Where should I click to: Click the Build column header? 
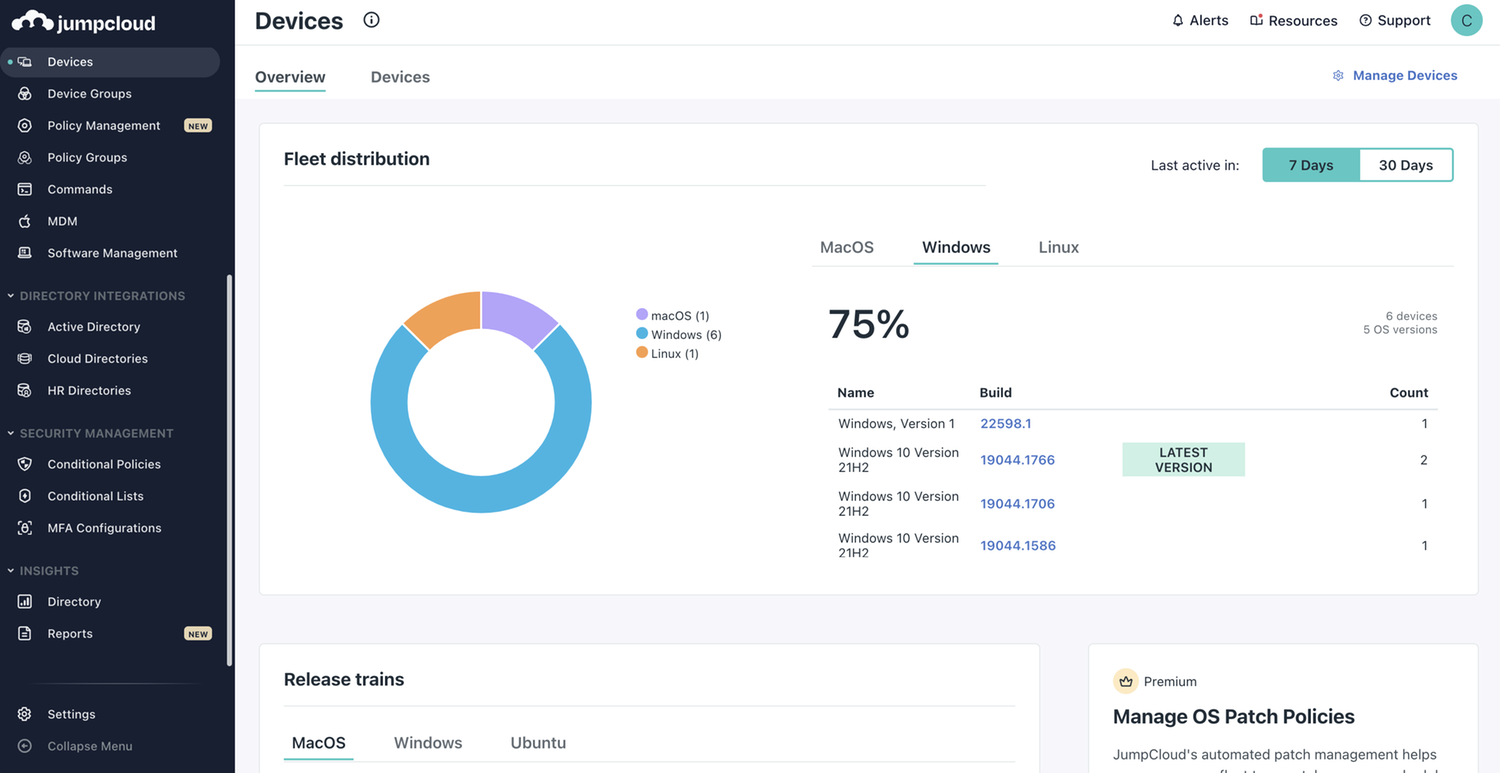tap(996, 393)
